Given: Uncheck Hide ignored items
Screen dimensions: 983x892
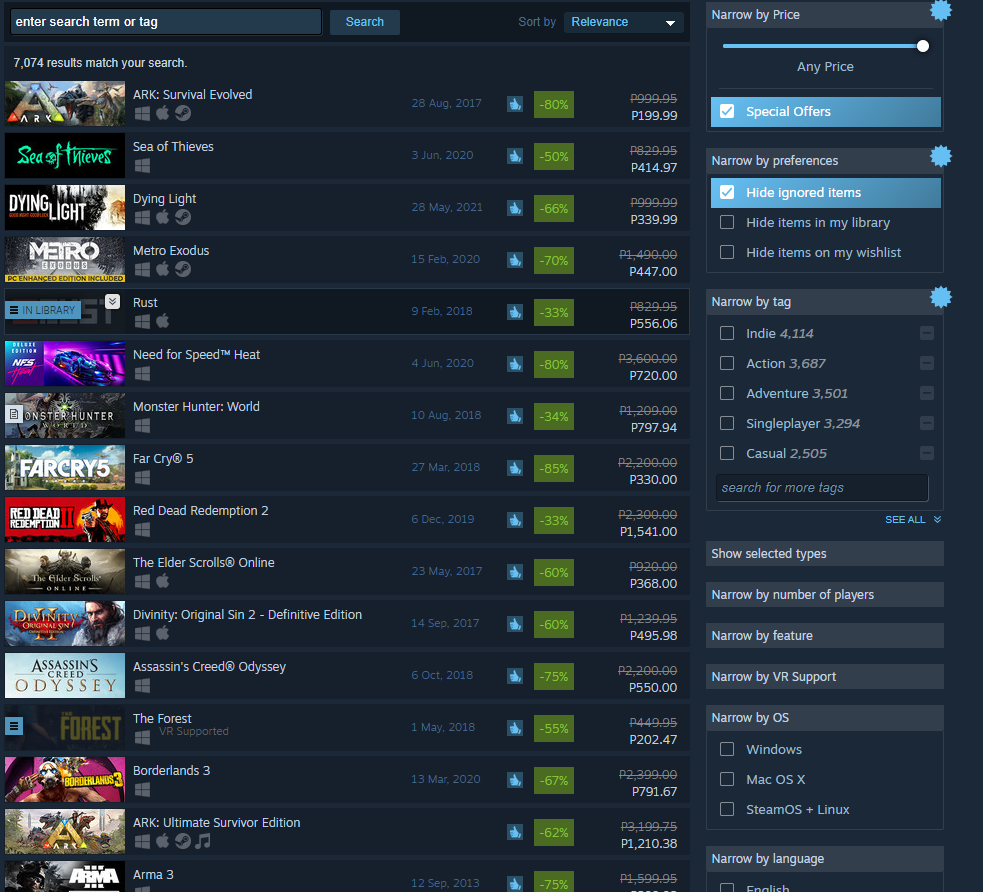Looking at the screenshot, I should [x=727, y=192].
